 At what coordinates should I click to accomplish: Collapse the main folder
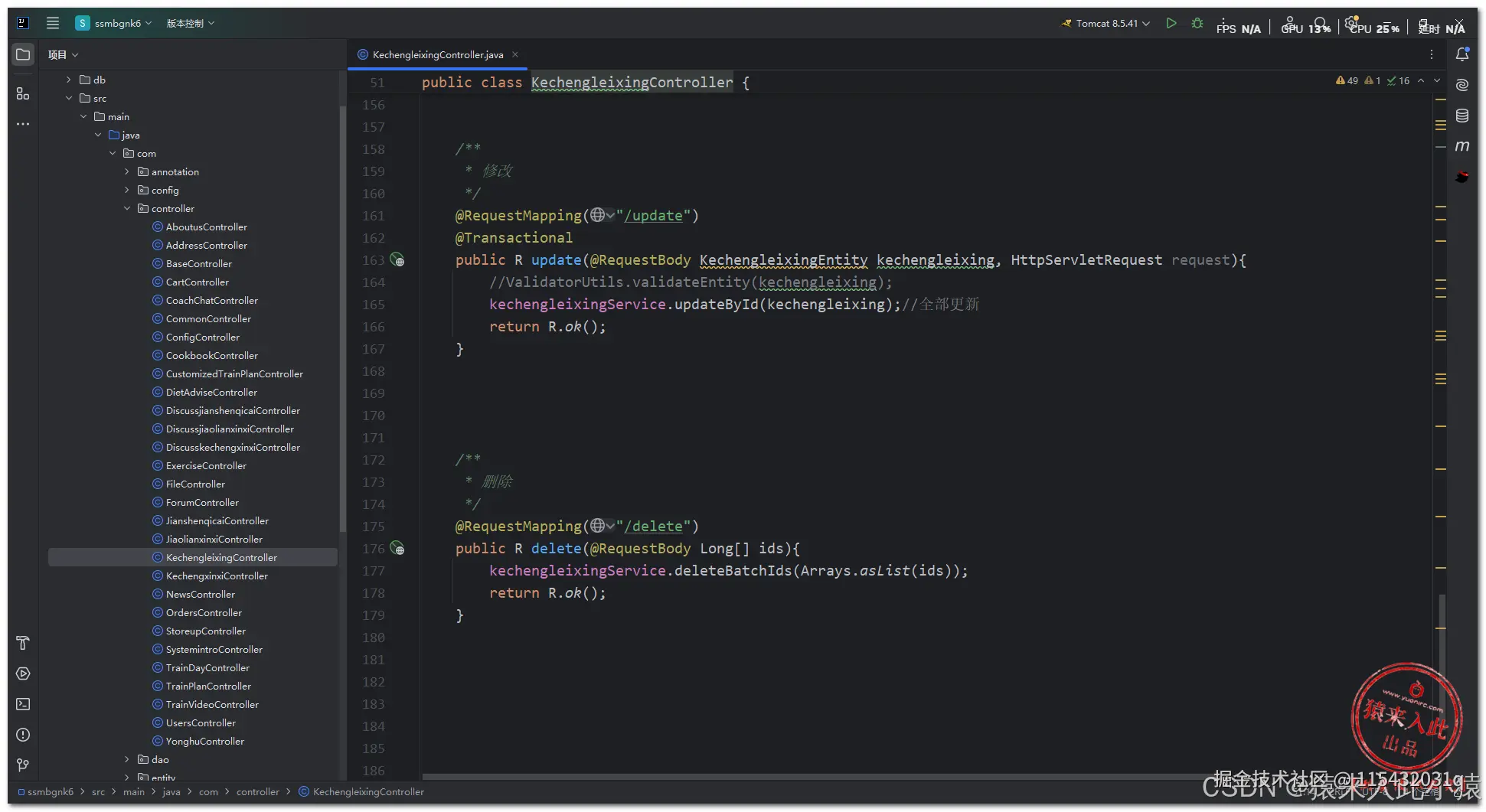point(83,116)
